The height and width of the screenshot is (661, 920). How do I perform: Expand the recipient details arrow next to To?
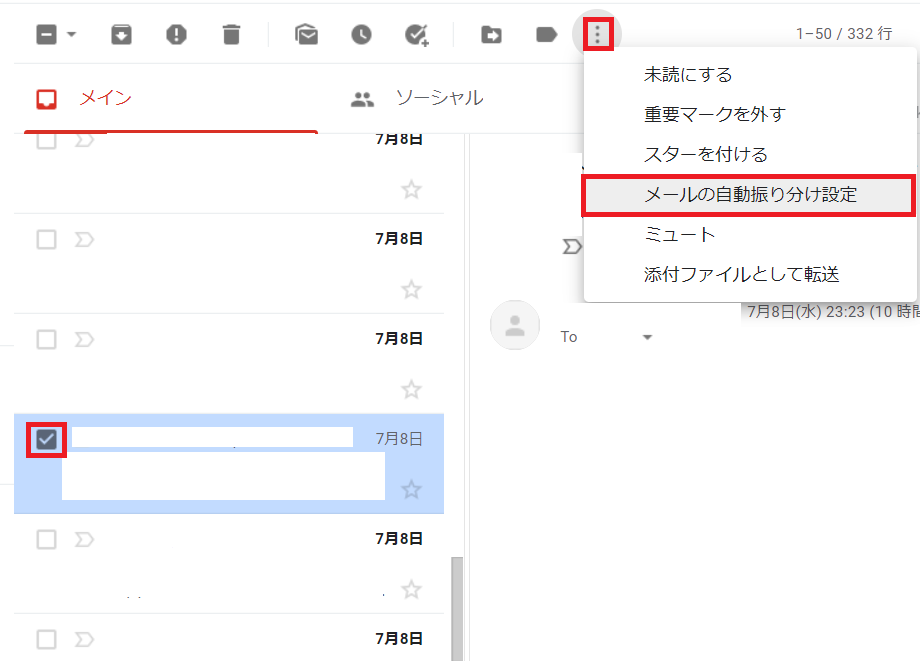click(x=647, y=337)
